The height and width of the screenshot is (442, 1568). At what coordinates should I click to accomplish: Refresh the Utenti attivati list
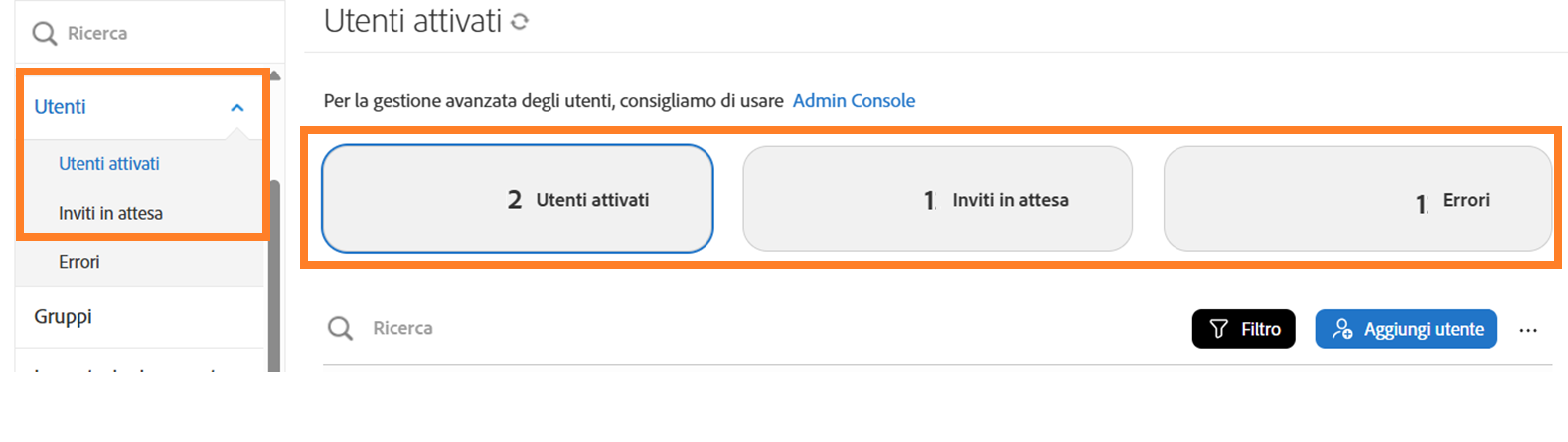[x=520, y=21]
